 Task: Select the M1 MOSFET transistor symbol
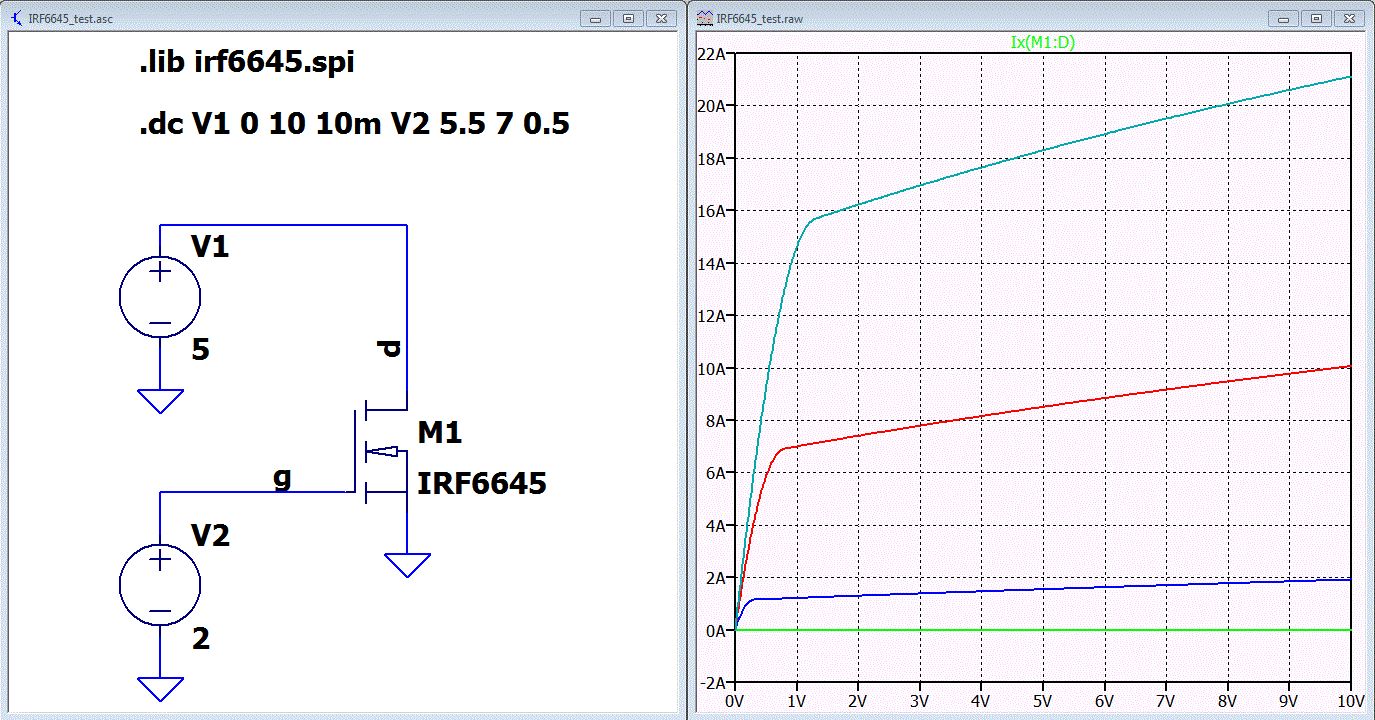click(381, 452)
